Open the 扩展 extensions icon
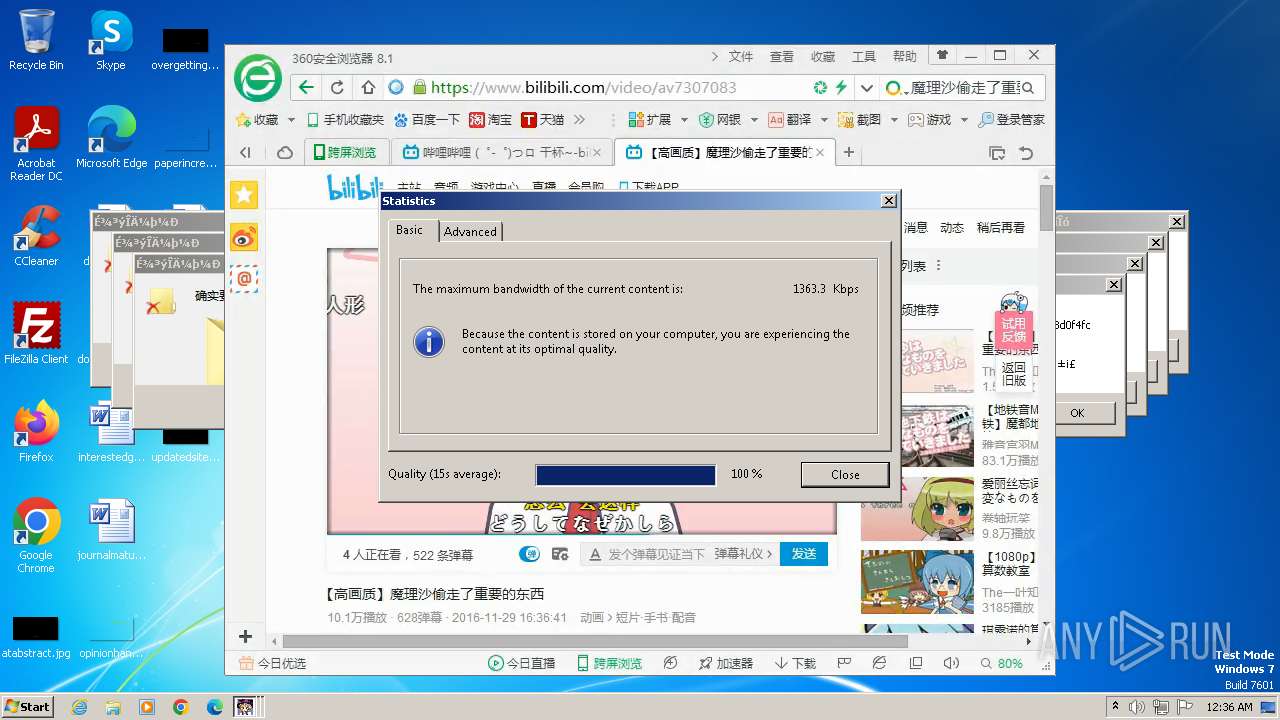Viewport: 1280px width, 720px height. (x=649, y=119)
